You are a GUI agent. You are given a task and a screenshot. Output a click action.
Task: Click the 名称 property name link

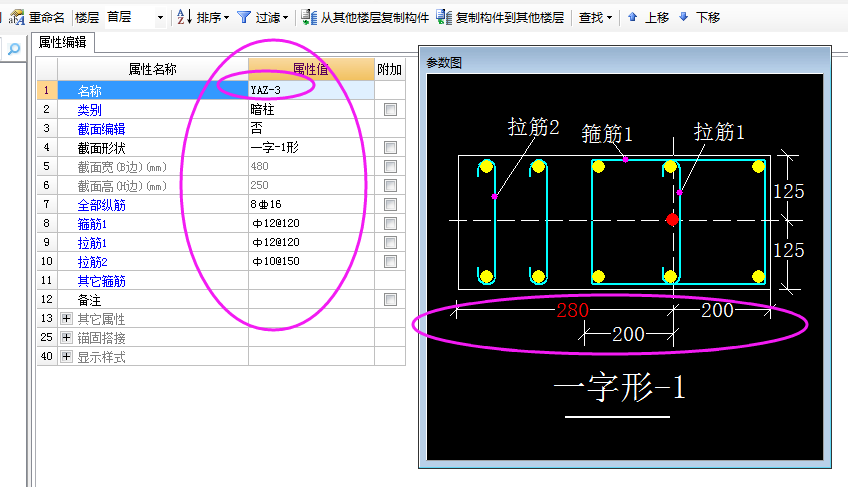[89, 91]
